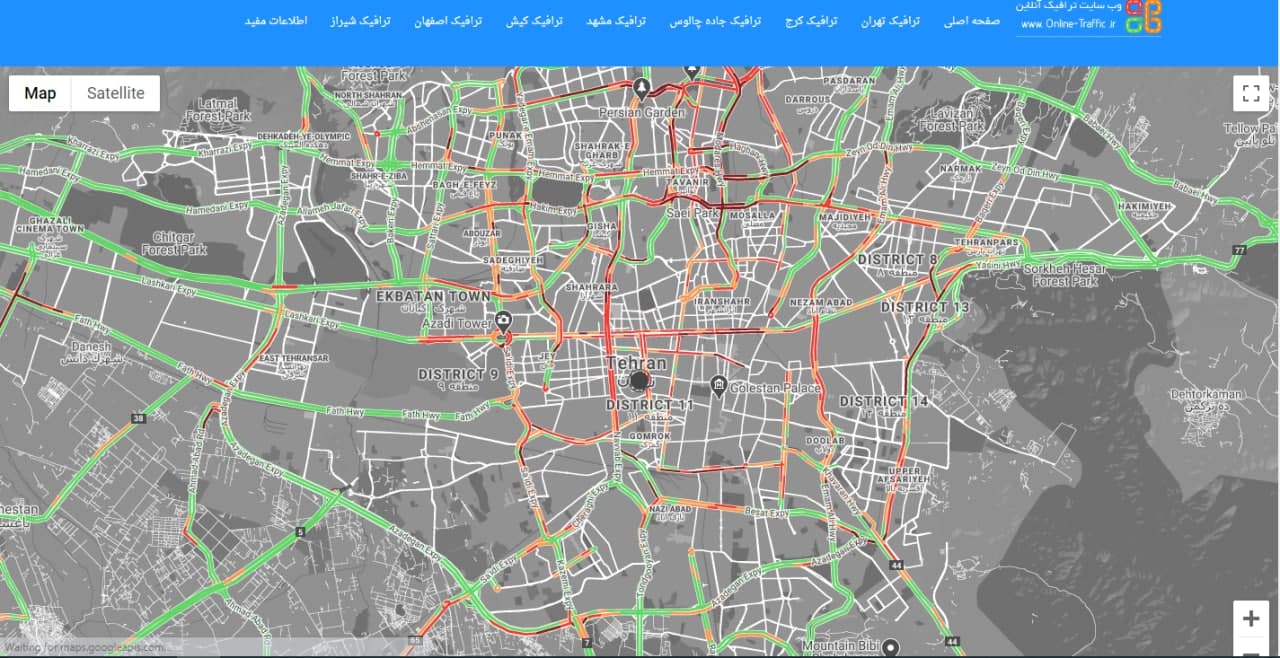Click the East Tehransar label
Viewport: 1280px width, 658px height.
[x=294, y=358]
